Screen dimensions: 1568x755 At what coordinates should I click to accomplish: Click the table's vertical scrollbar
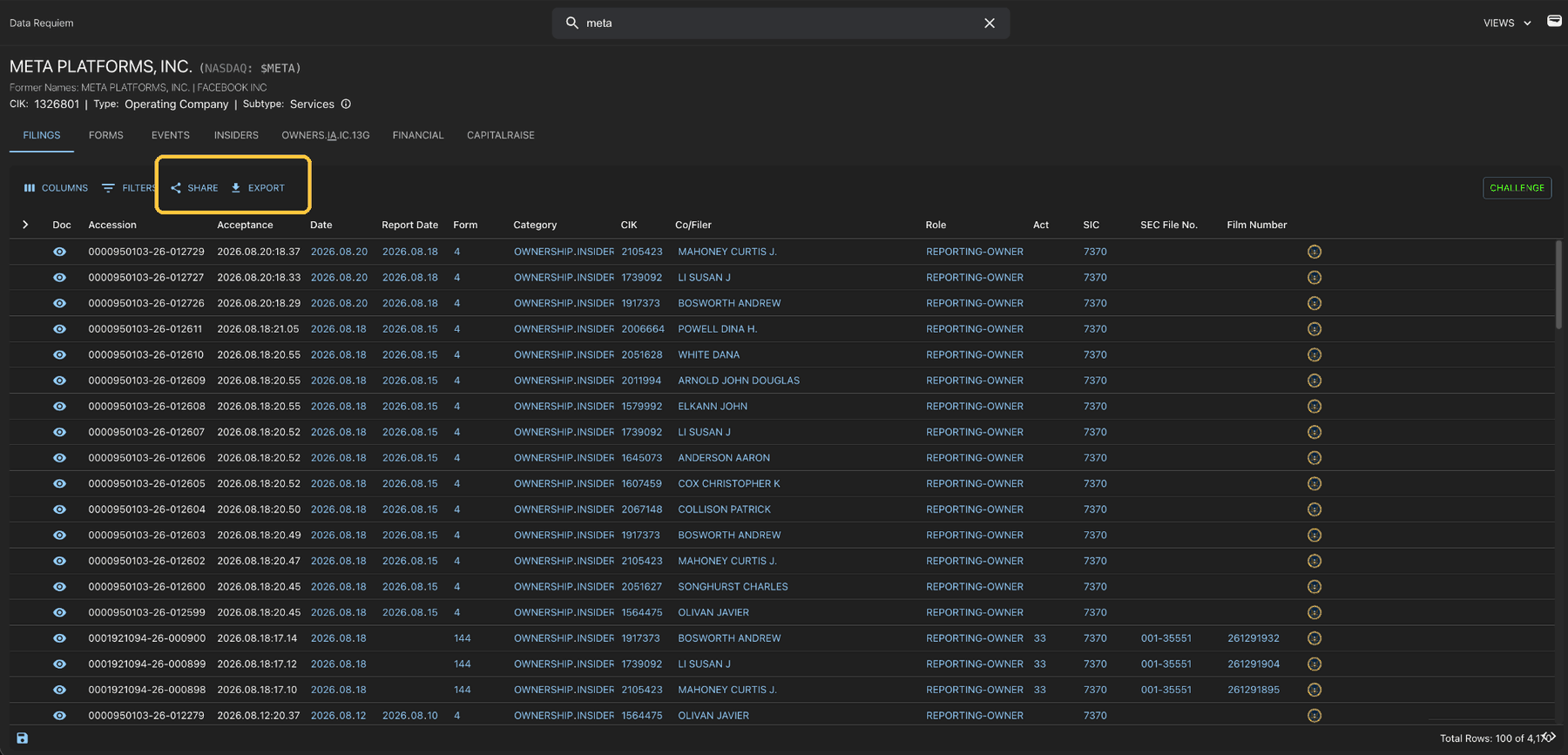[x=1558, y=285]
